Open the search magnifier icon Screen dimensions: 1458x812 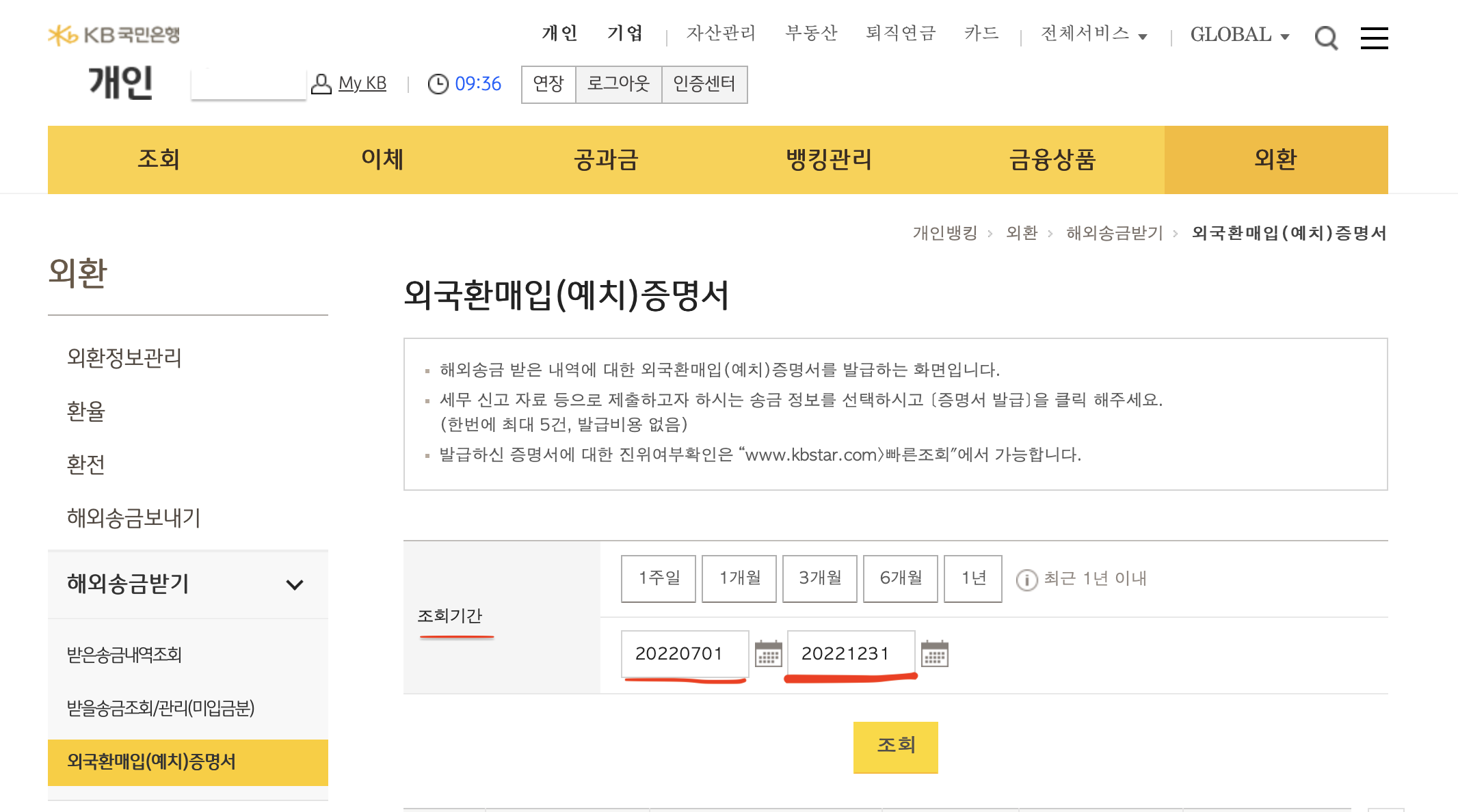point(1325,38)
